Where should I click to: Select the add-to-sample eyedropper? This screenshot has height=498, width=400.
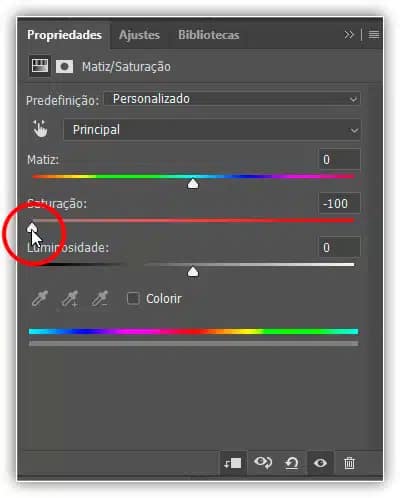tap(70, 298)
